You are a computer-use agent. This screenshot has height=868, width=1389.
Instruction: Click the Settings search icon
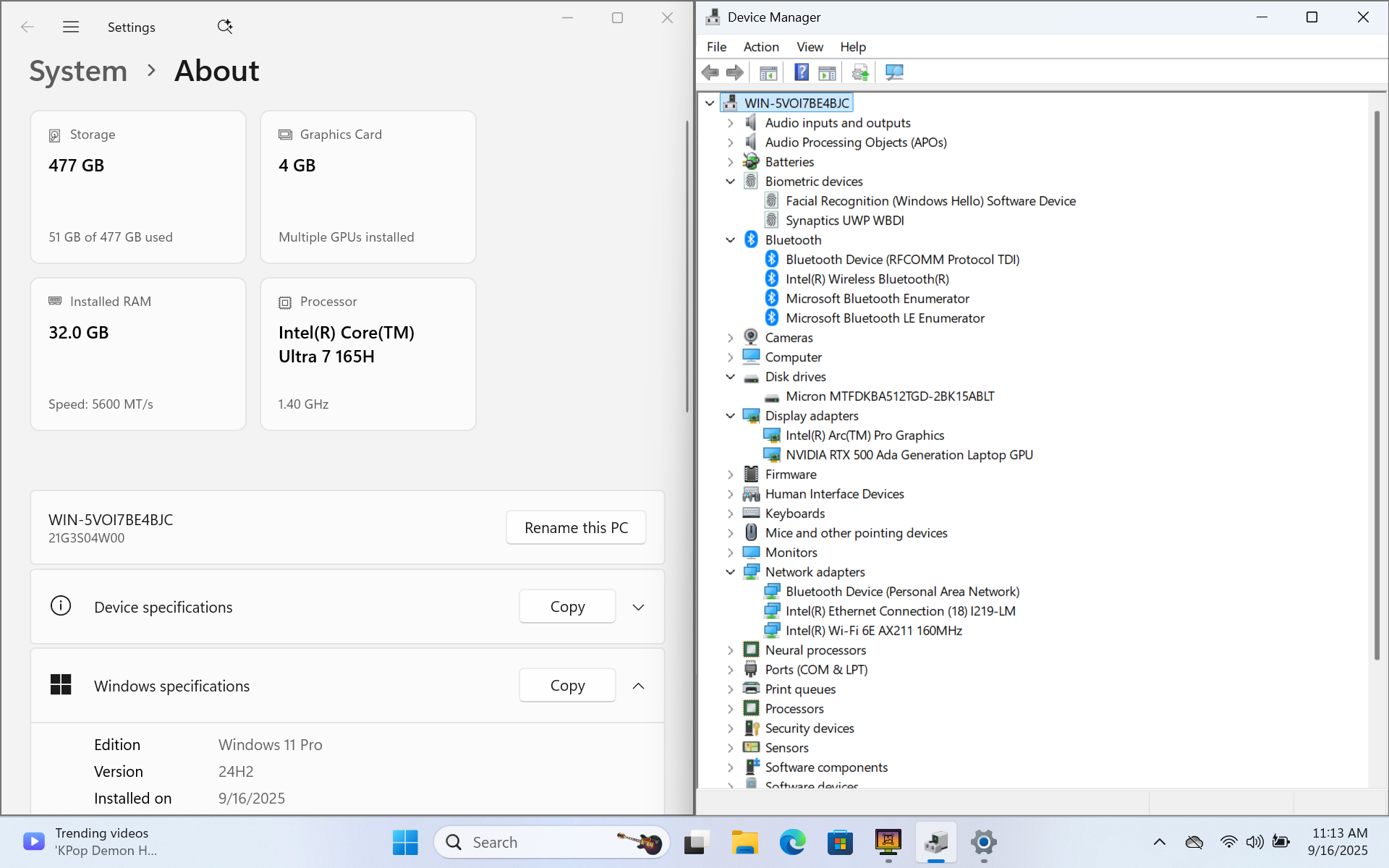pos(225,27)
